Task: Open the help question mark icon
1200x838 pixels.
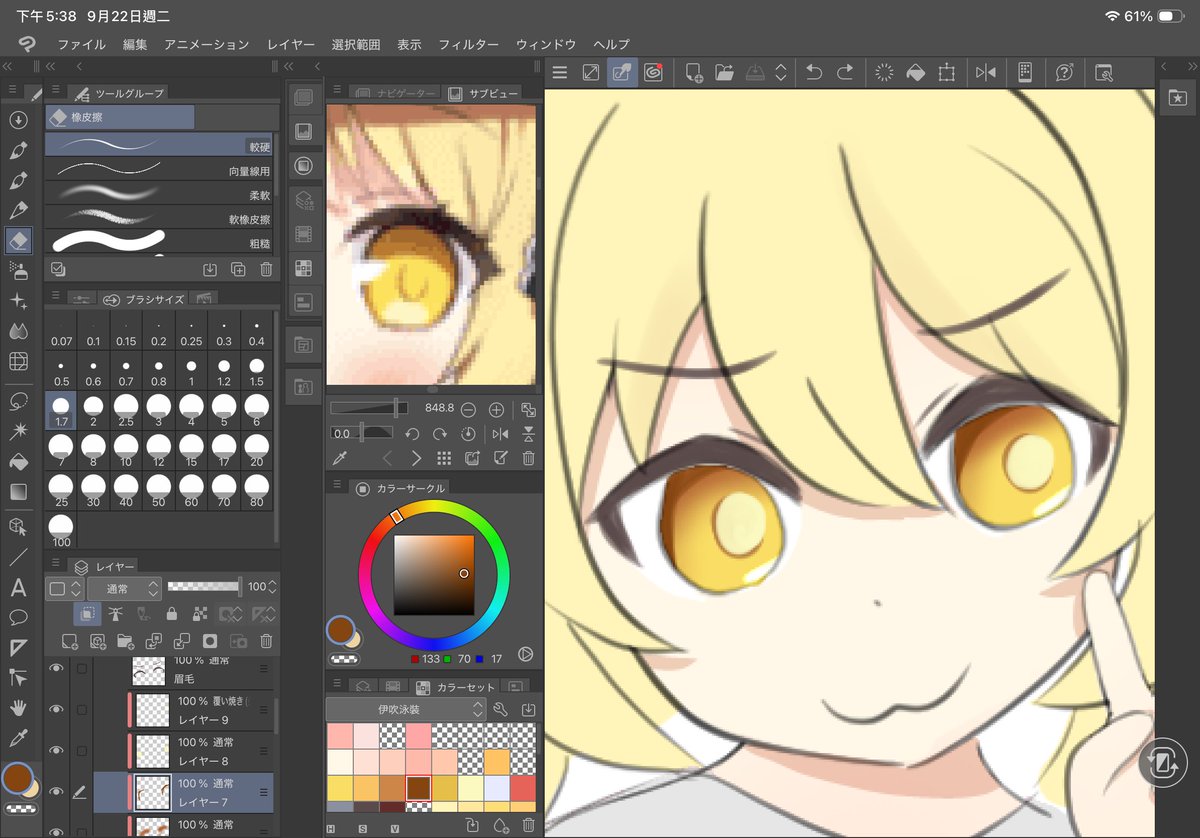Action: (1065, 72)
